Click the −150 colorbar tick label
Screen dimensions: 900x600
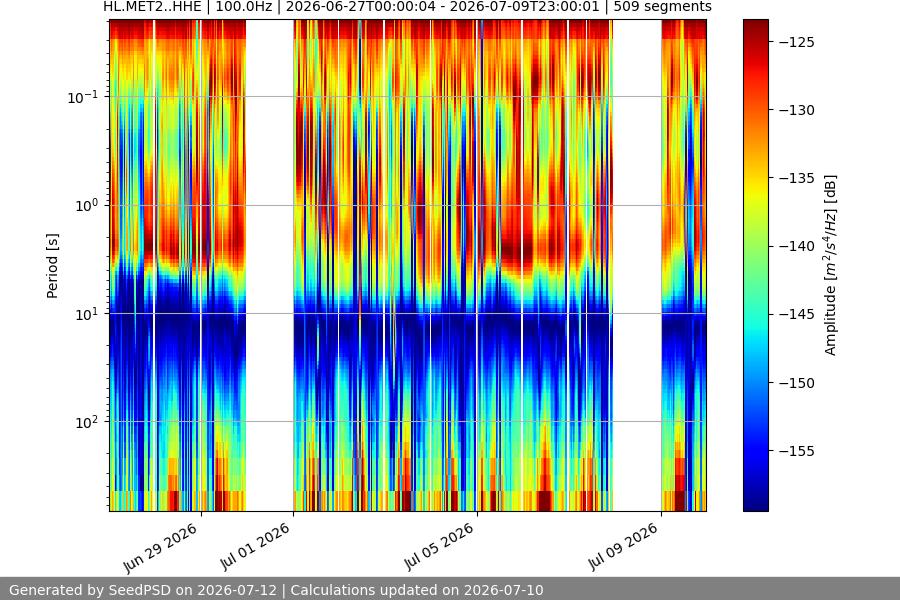point(797,382)
